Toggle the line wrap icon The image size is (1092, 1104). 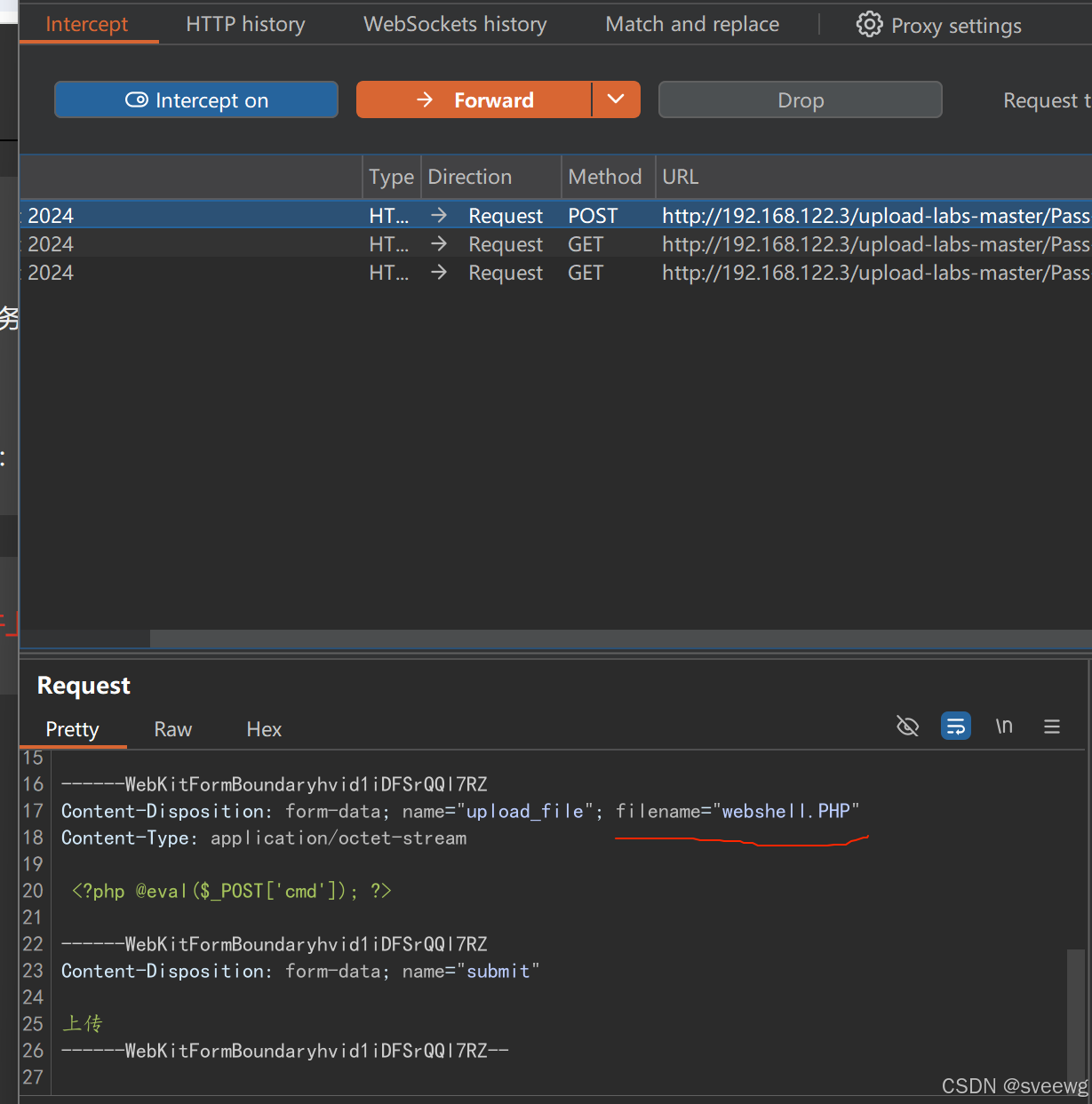[956, 727]
